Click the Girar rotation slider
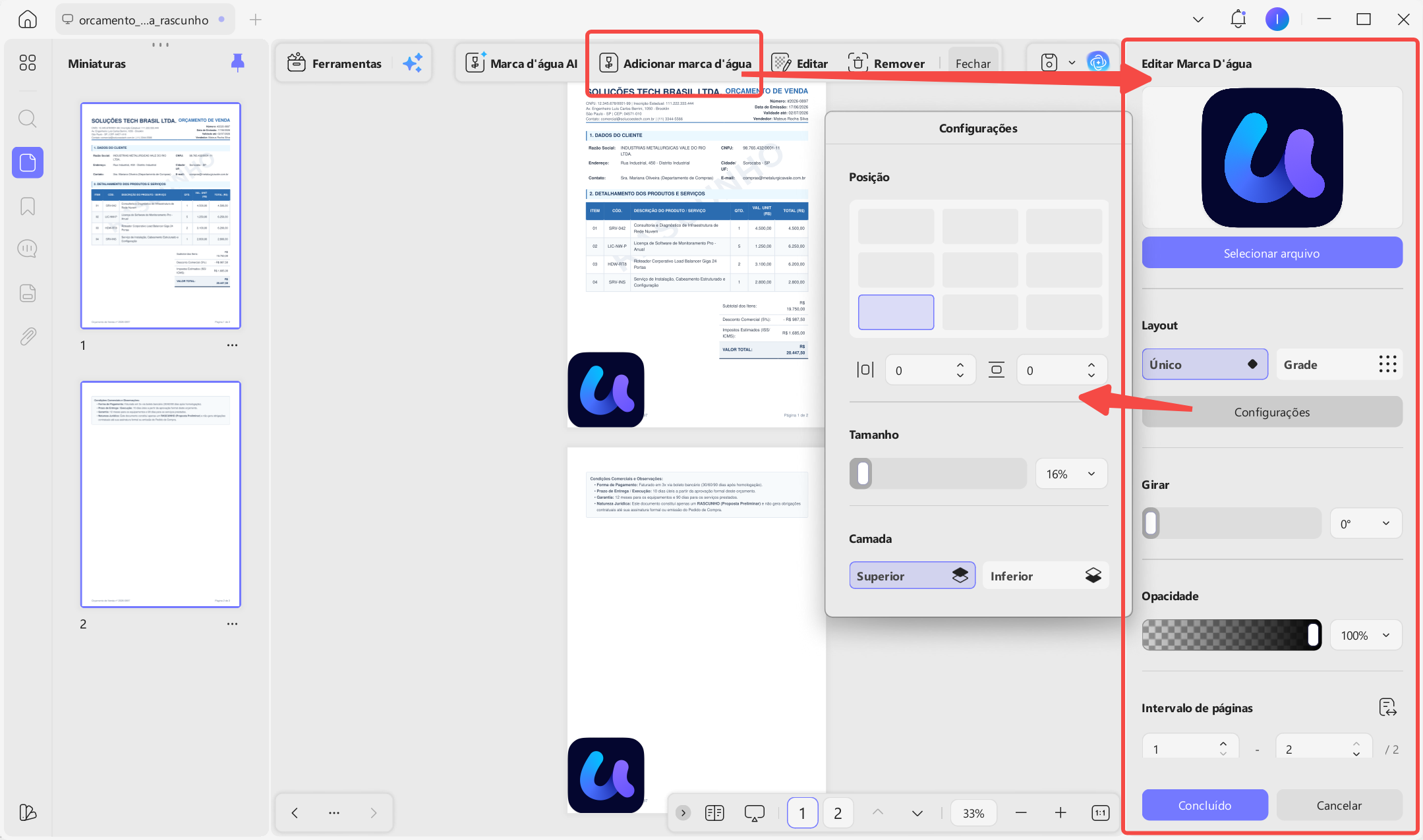The image size is (1423, 840). point(1231,523)
